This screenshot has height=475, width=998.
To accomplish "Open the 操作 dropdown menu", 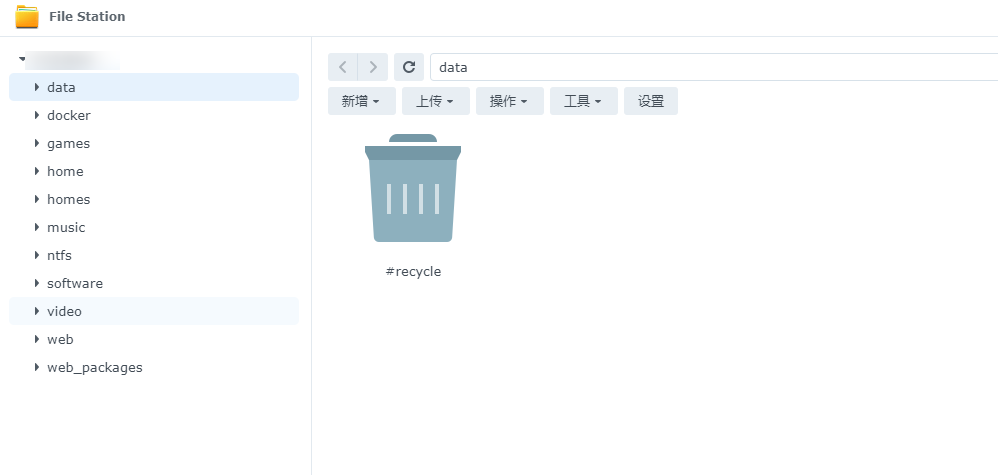I will [x=509, y=101].
